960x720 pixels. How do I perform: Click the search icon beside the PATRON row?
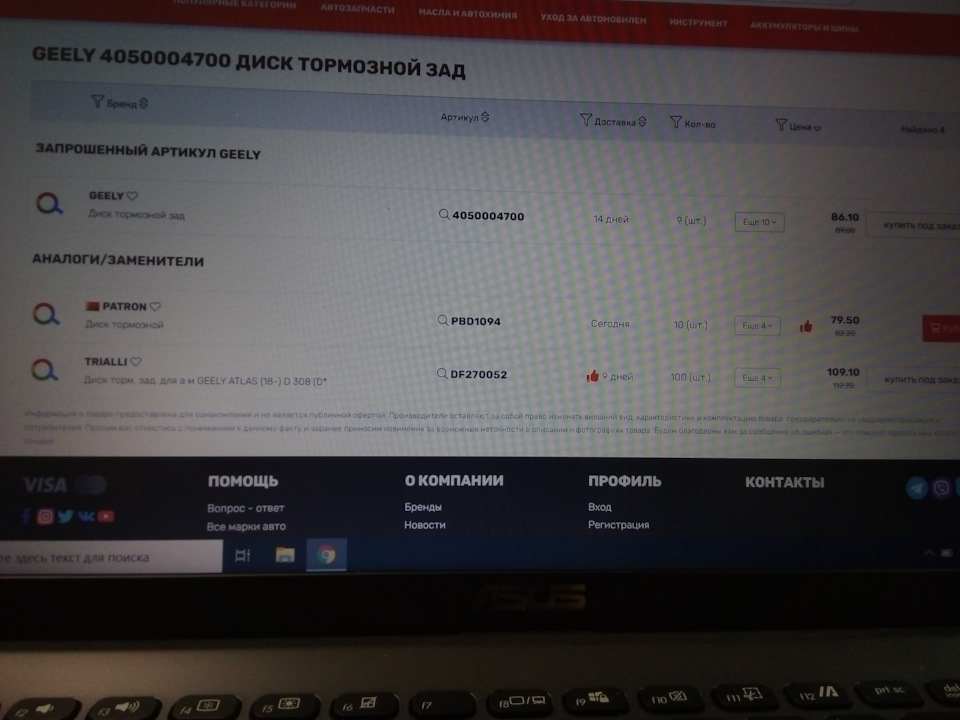[x=46, y=314]
